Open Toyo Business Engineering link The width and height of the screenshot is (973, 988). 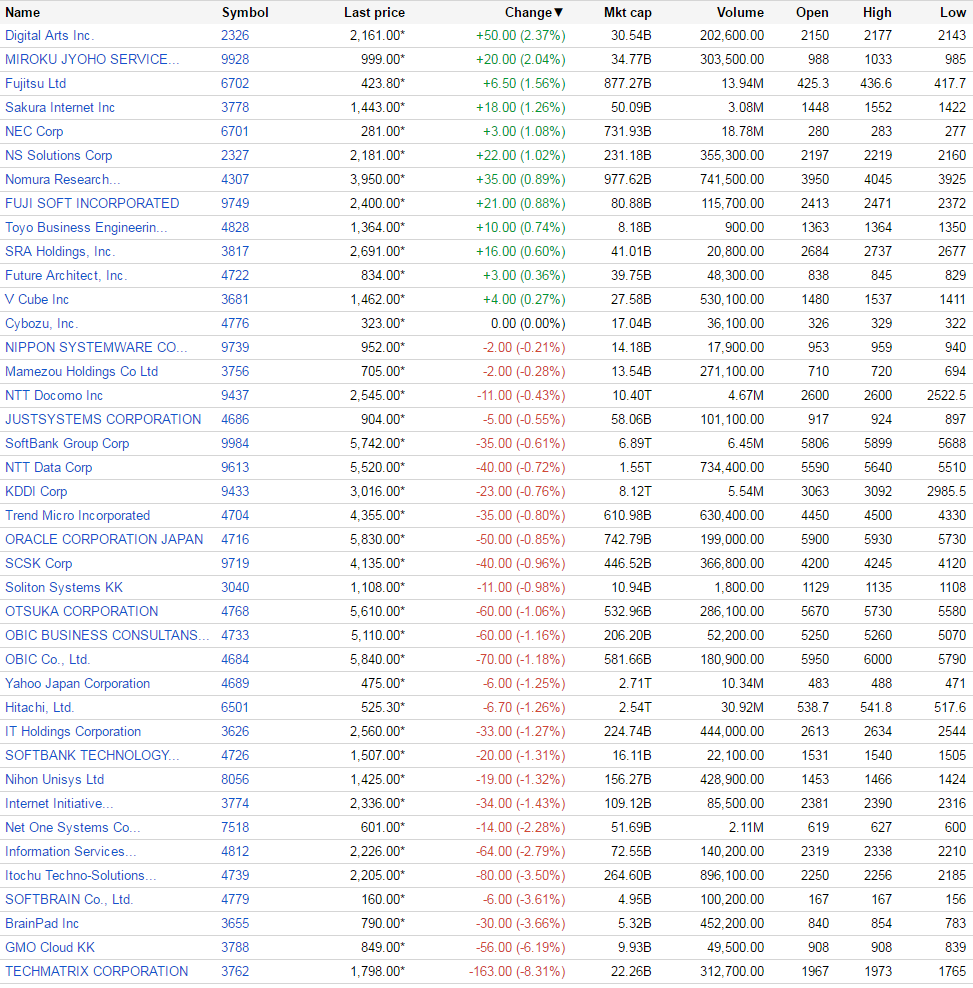(86, 227)
